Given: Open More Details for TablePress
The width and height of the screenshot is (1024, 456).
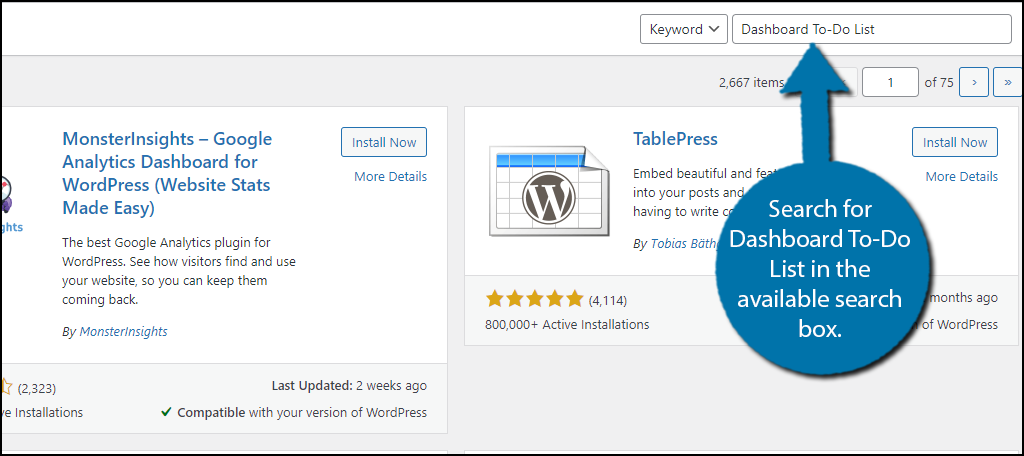Looking at the screenshot, I should pyautogui.click(x=961, y=176).
